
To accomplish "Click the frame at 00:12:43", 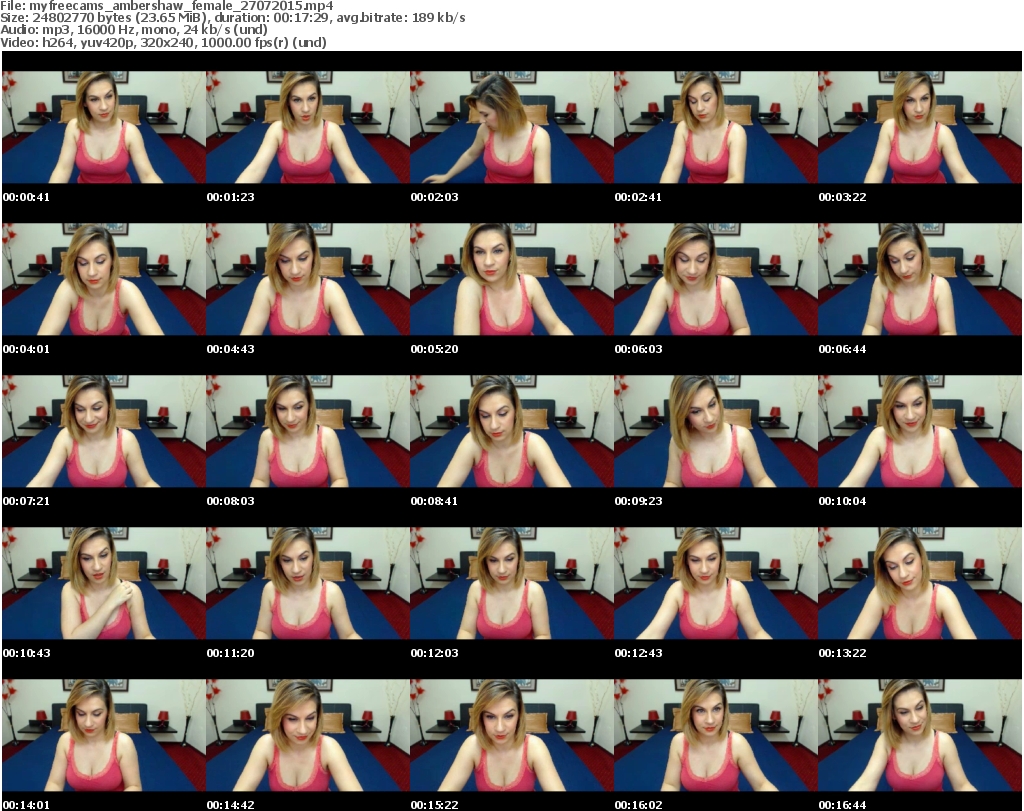I will point(716,583).
